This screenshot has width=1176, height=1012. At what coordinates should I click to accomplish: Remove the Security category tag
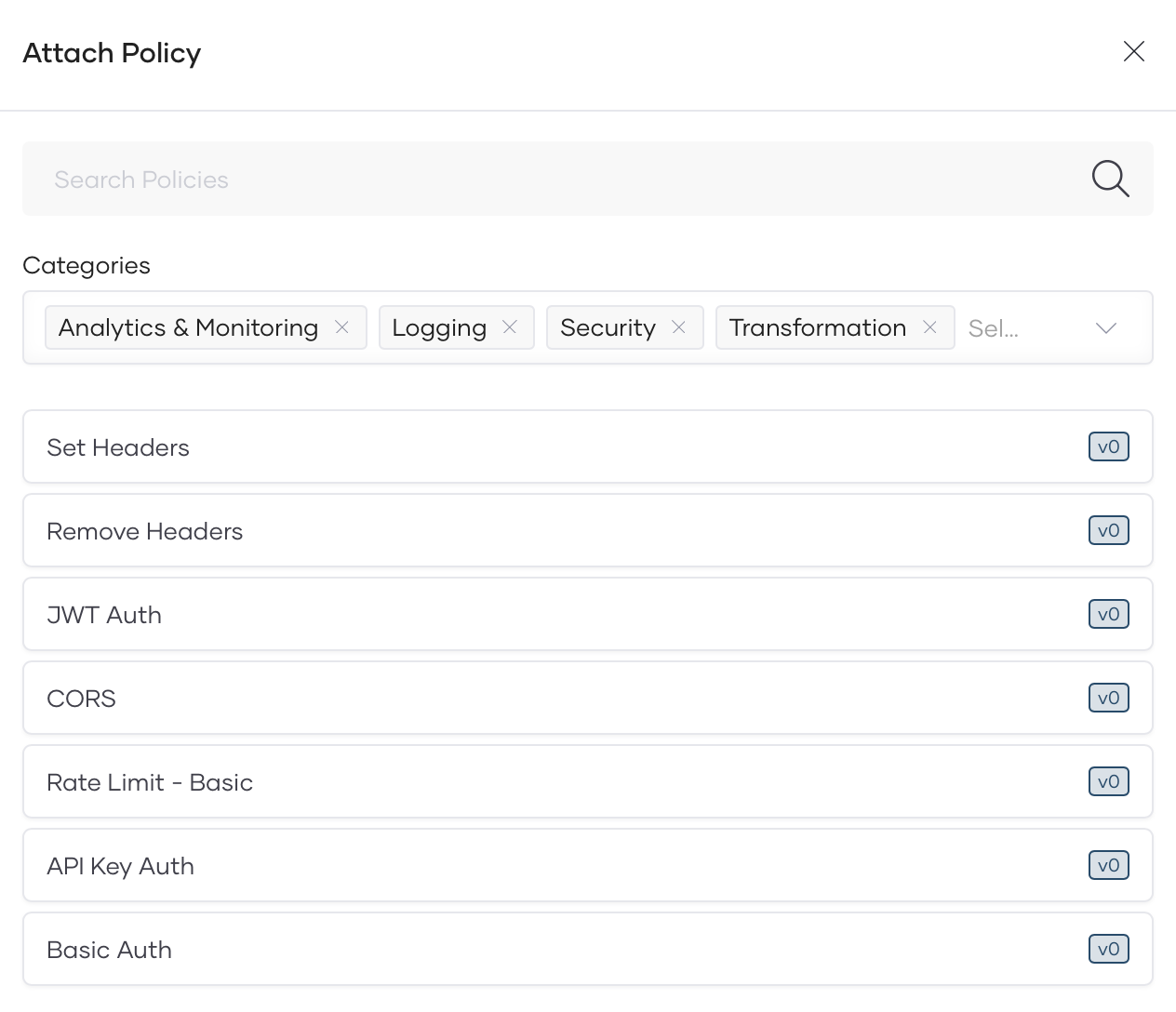(x=679, y=327)
